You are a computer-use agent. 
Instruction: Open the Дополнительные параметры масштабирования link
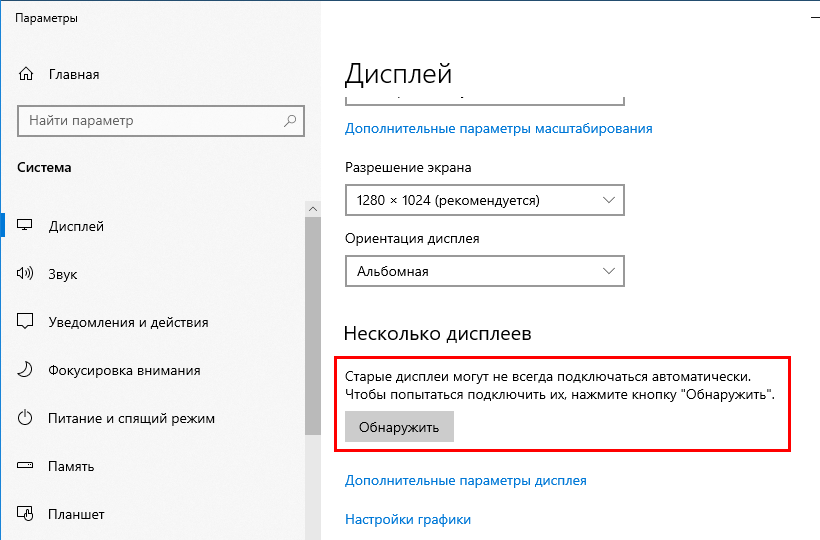click(x=498, y=128)
